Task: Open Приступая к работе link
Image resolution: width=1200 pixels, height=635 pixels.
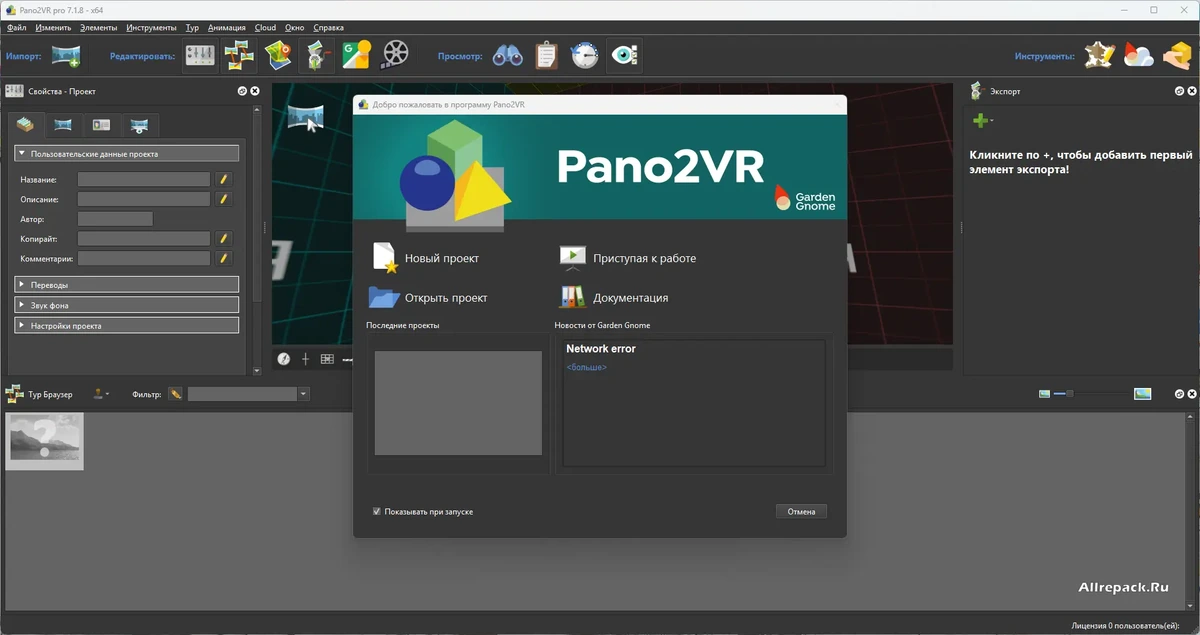Action: [x=627, y=258]
